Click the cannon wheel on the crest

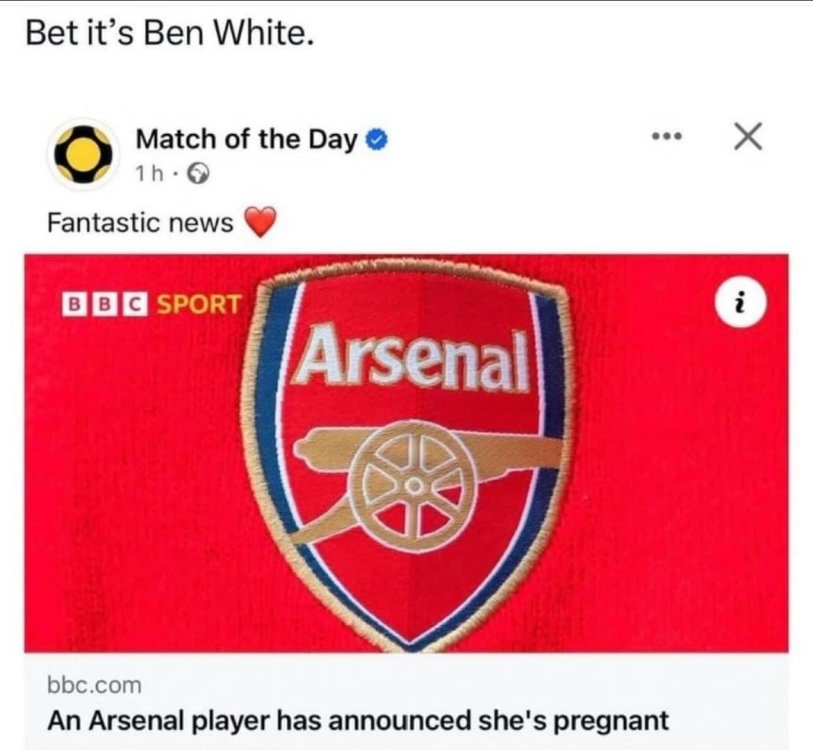410,478
